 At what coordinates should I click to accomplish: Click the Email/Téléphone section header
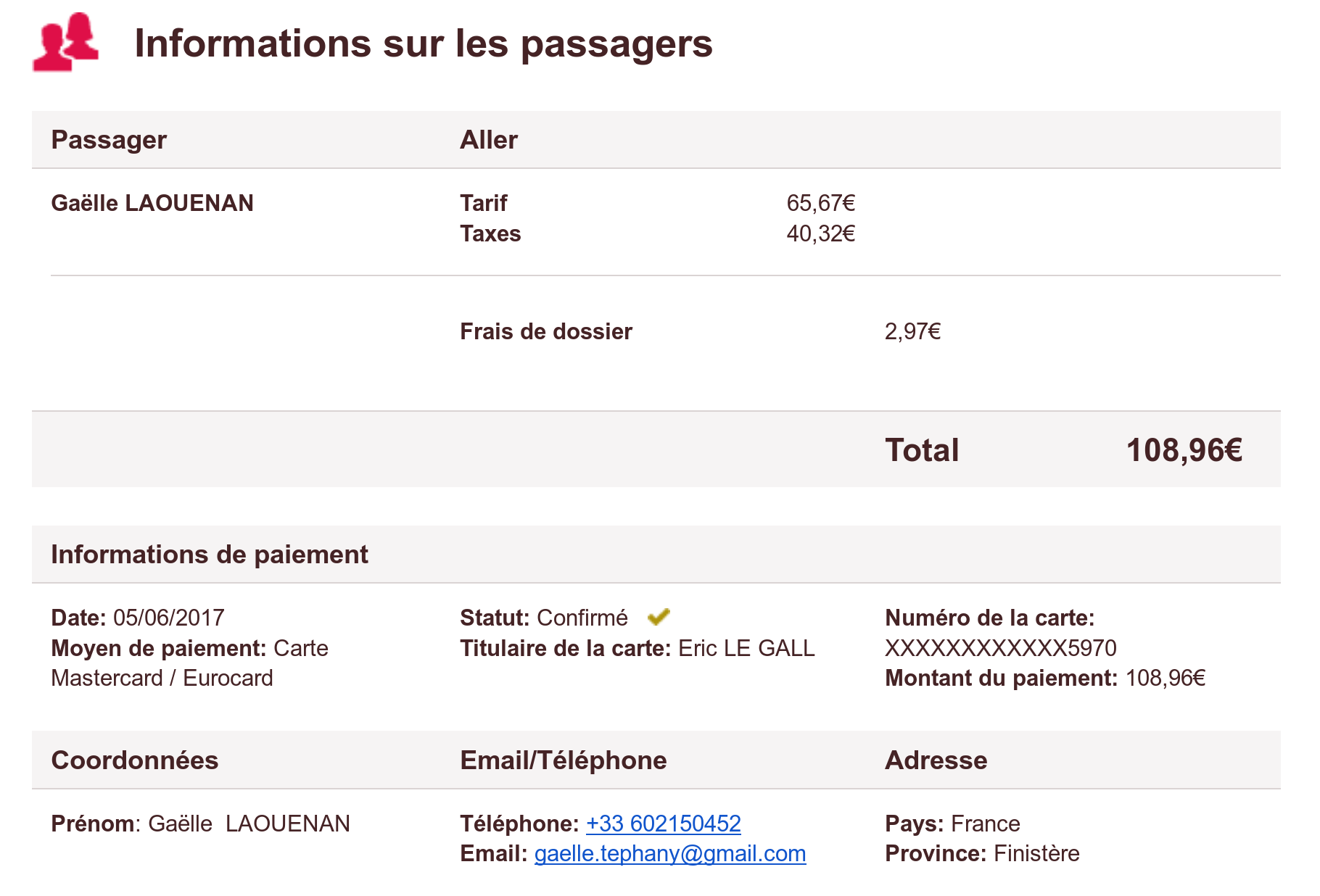(563, 760)
